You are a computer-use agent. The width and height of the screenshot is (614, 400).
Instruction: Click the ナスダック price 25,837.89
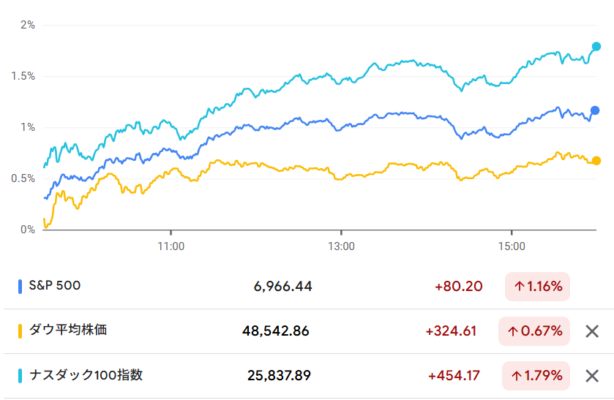coord(279,376)
